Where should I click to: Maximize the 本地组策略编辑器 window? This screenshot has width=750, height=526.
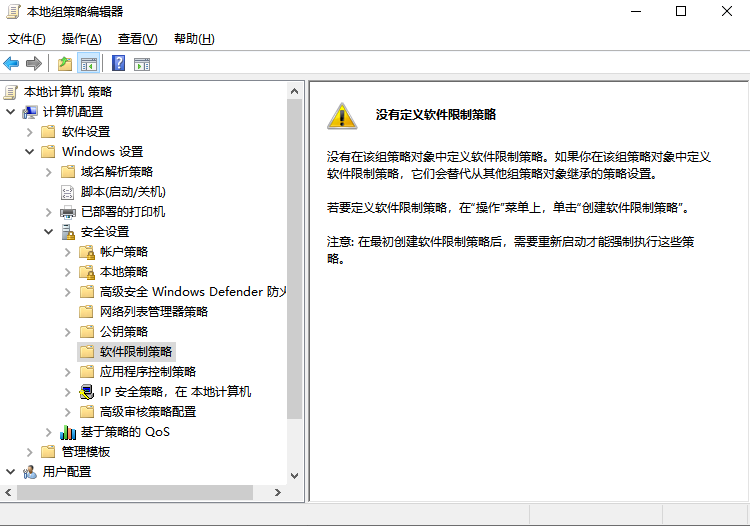point(681,11)
